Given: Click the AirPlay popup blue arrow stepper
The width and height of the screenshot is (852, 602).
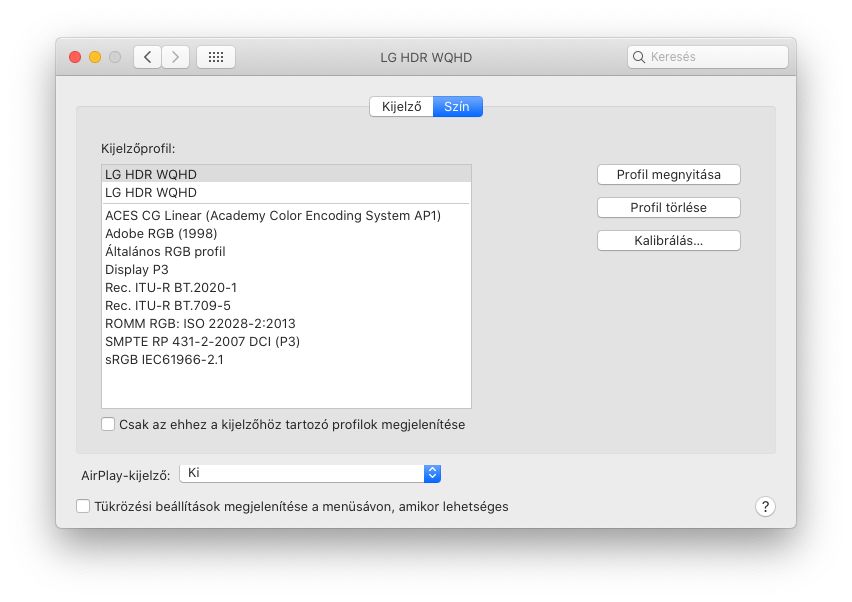Looking at the screenshot, I should click(433, 473).
